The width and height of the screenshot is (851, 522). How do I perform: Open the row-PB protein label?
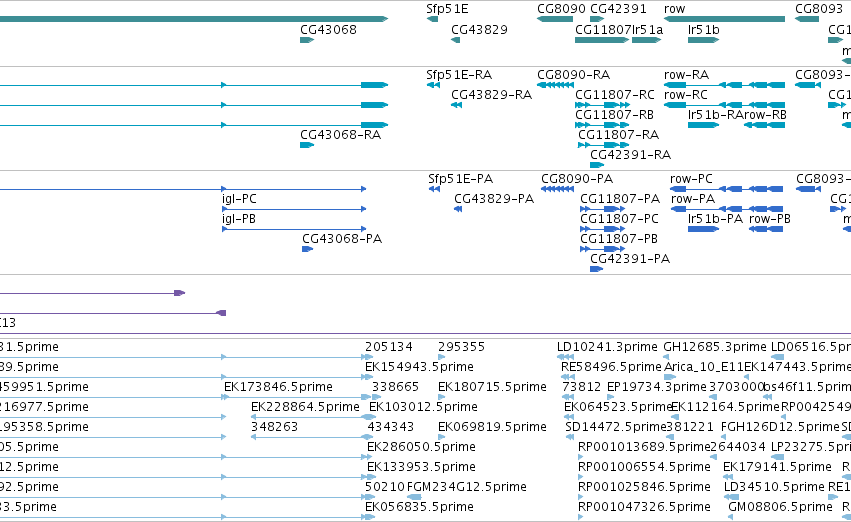coord(770,219)
